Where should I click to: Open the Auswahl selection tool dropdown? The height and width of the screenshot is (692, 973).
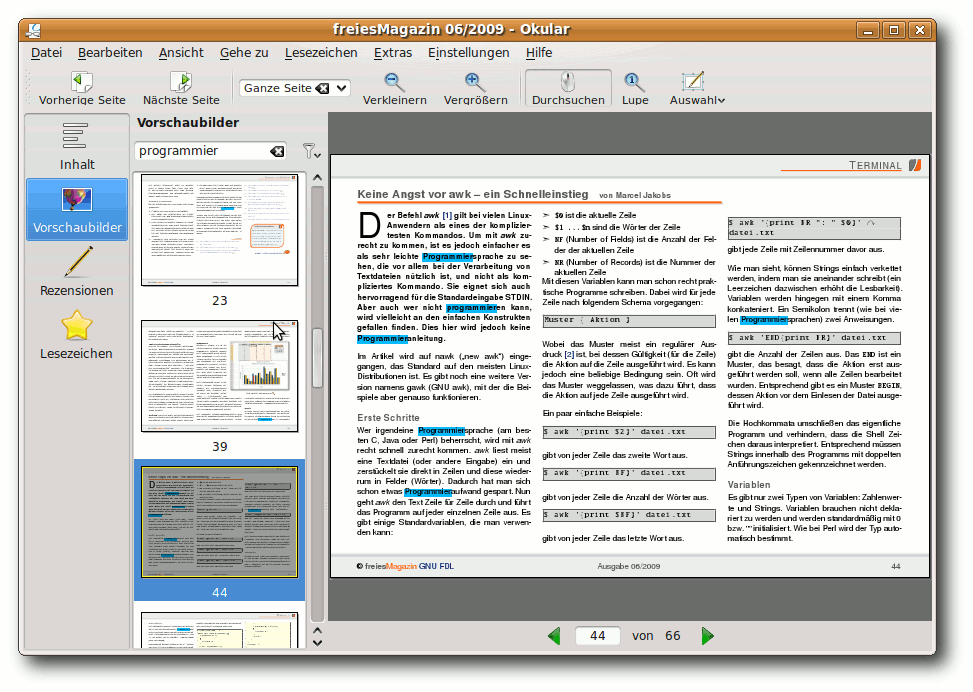point(697,89)
